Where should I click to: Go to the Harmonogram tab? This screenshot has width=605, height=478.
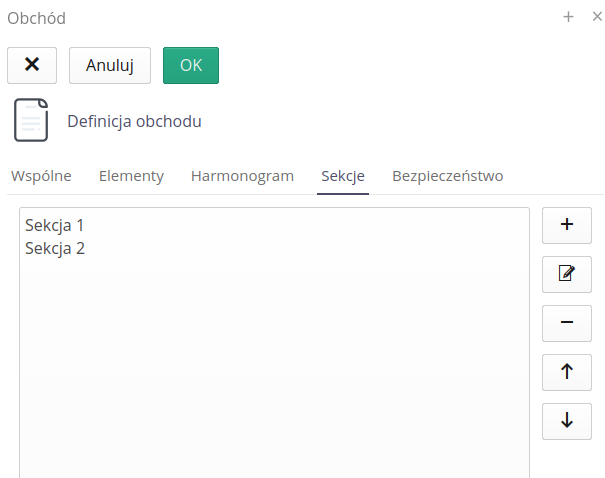point(242,176)
